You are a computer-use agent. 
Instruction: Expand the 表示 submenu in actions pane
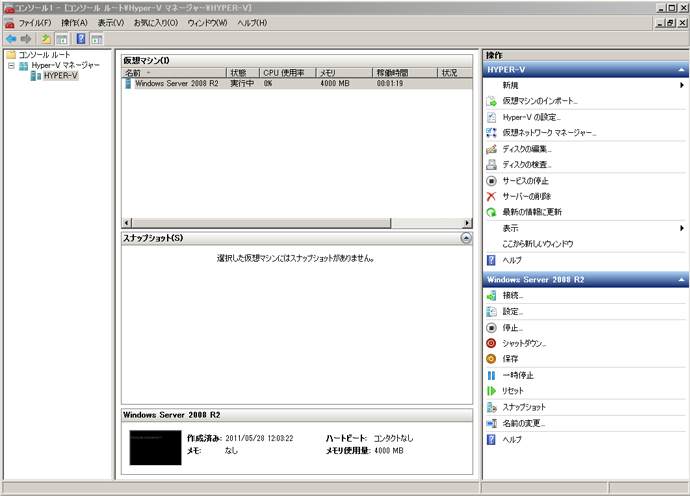pyautogui.click(x=681, y=228)
